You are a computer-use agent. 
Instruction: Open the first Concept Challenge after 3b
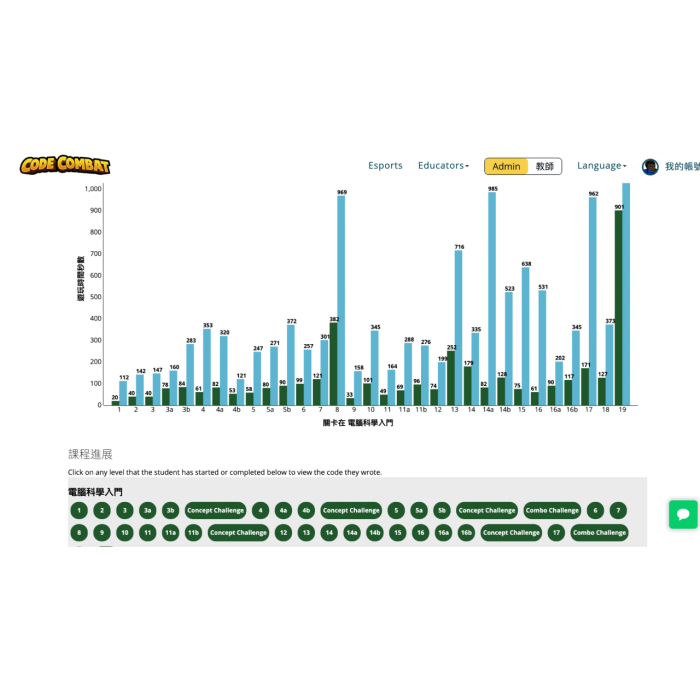pos(215,510)
